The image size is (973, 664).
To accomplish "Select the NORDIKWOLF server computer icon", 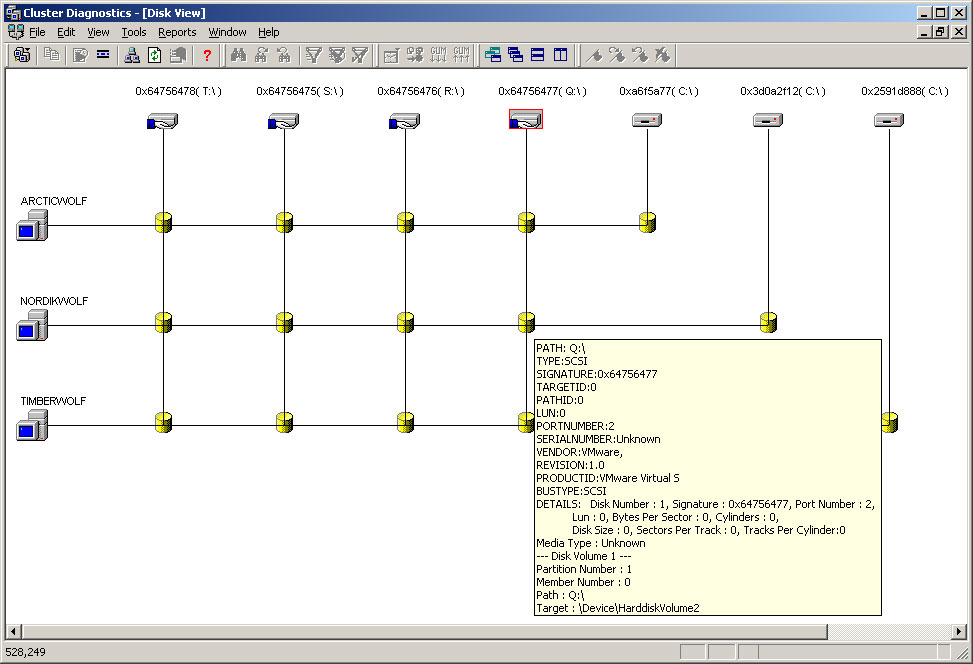I will click(32, 326).
